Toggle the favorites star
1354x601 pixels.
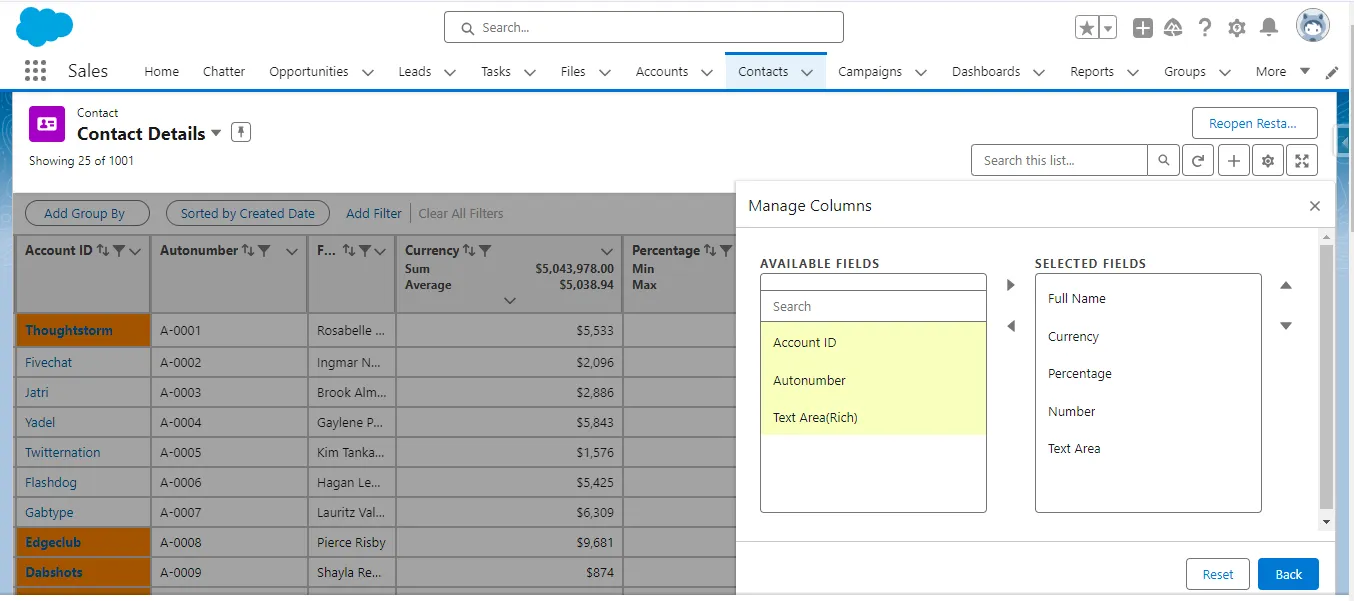point(1087,27)
